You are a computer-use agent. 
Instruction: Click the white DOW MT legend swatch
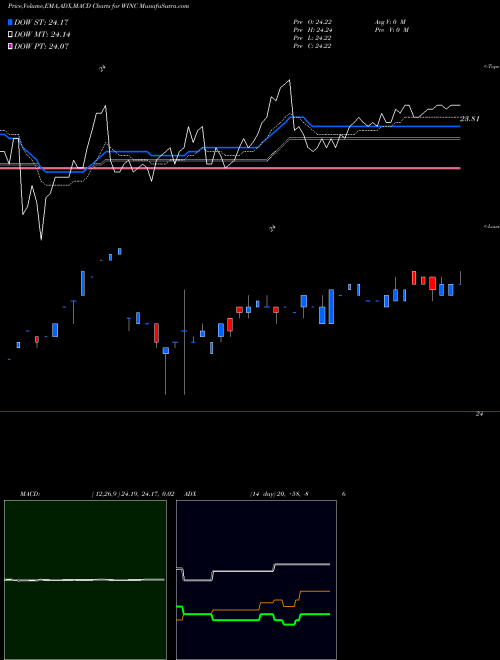(x=11, y=35)
